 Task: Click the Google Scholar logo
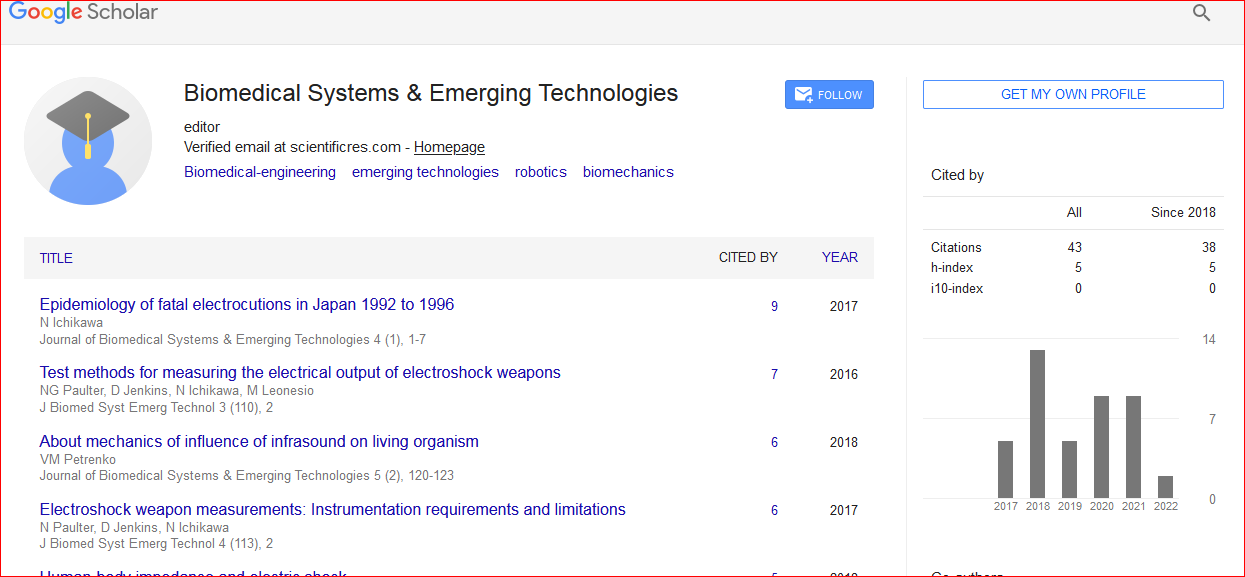[x=83, y=13]
